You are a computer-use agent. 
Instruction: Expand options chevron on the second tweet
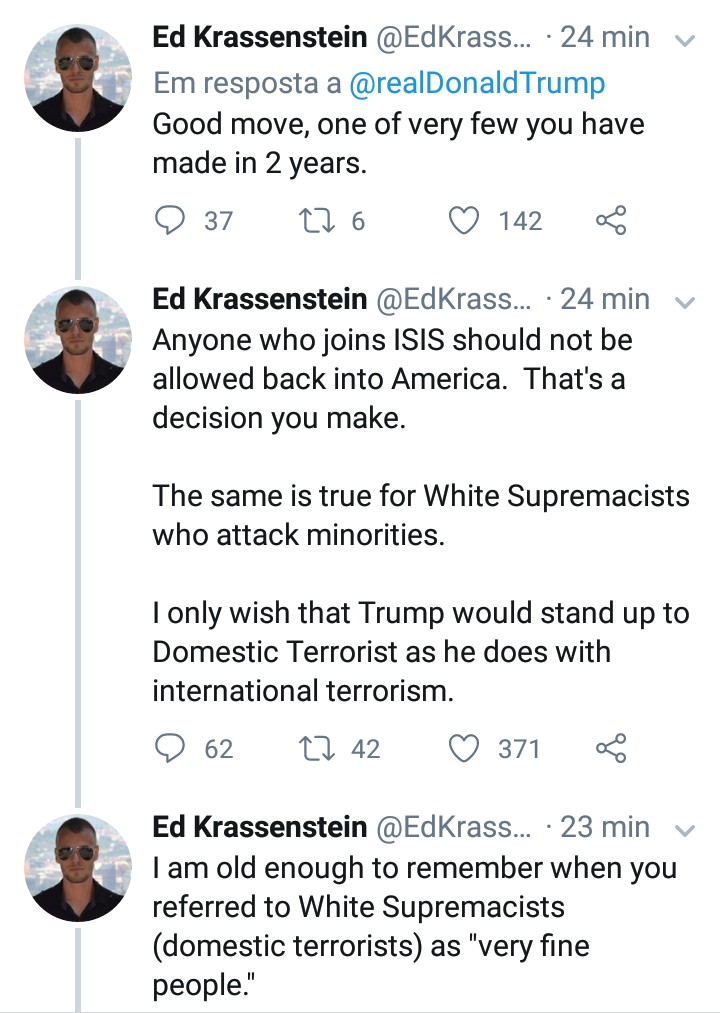(684, 302)
